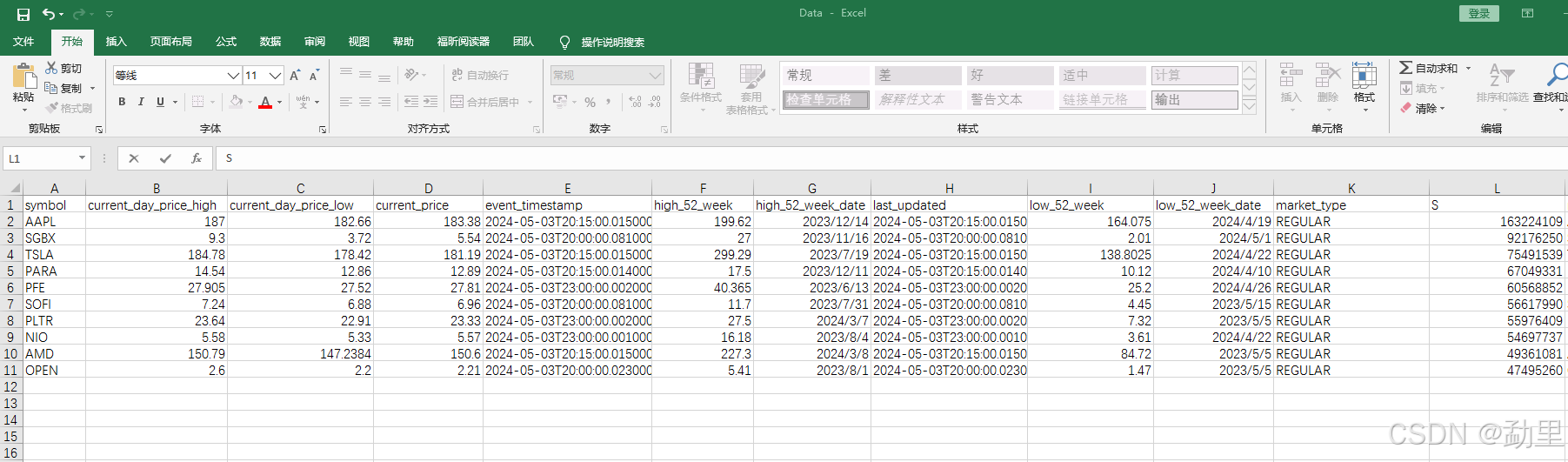Increase font size with larger A icon

click(295, 76)
